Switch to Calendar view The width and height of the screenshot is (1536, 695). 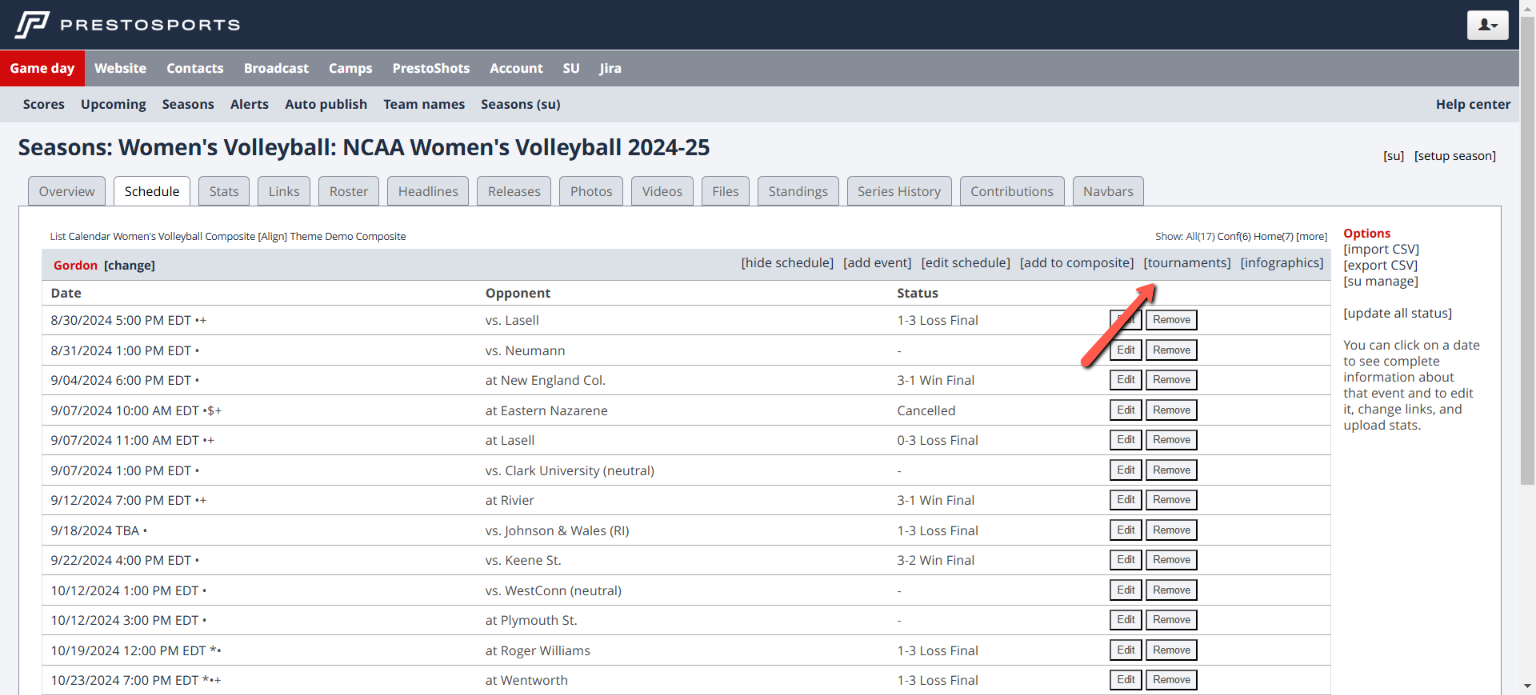[89, 237]
